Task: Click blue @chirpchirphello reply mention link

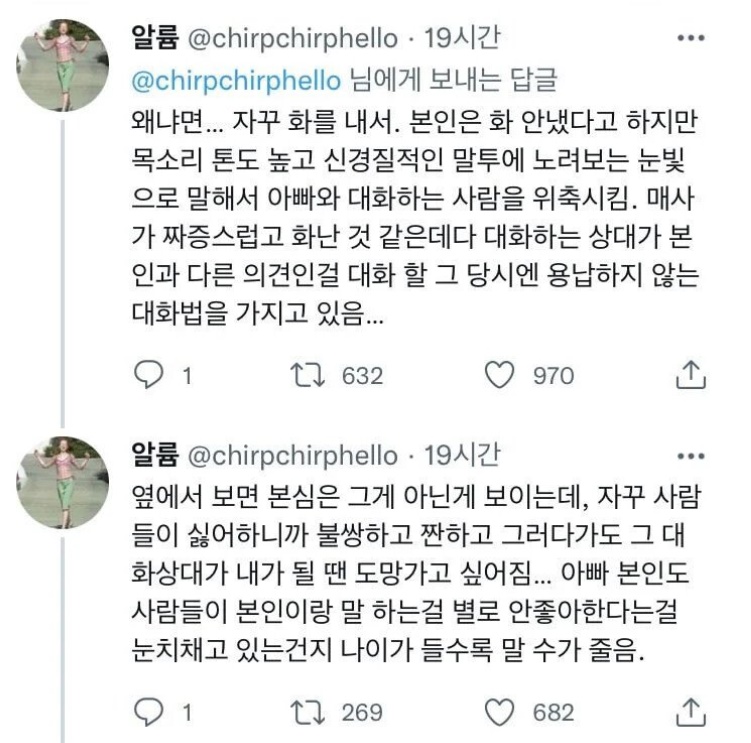Action: tap(236, 80)
